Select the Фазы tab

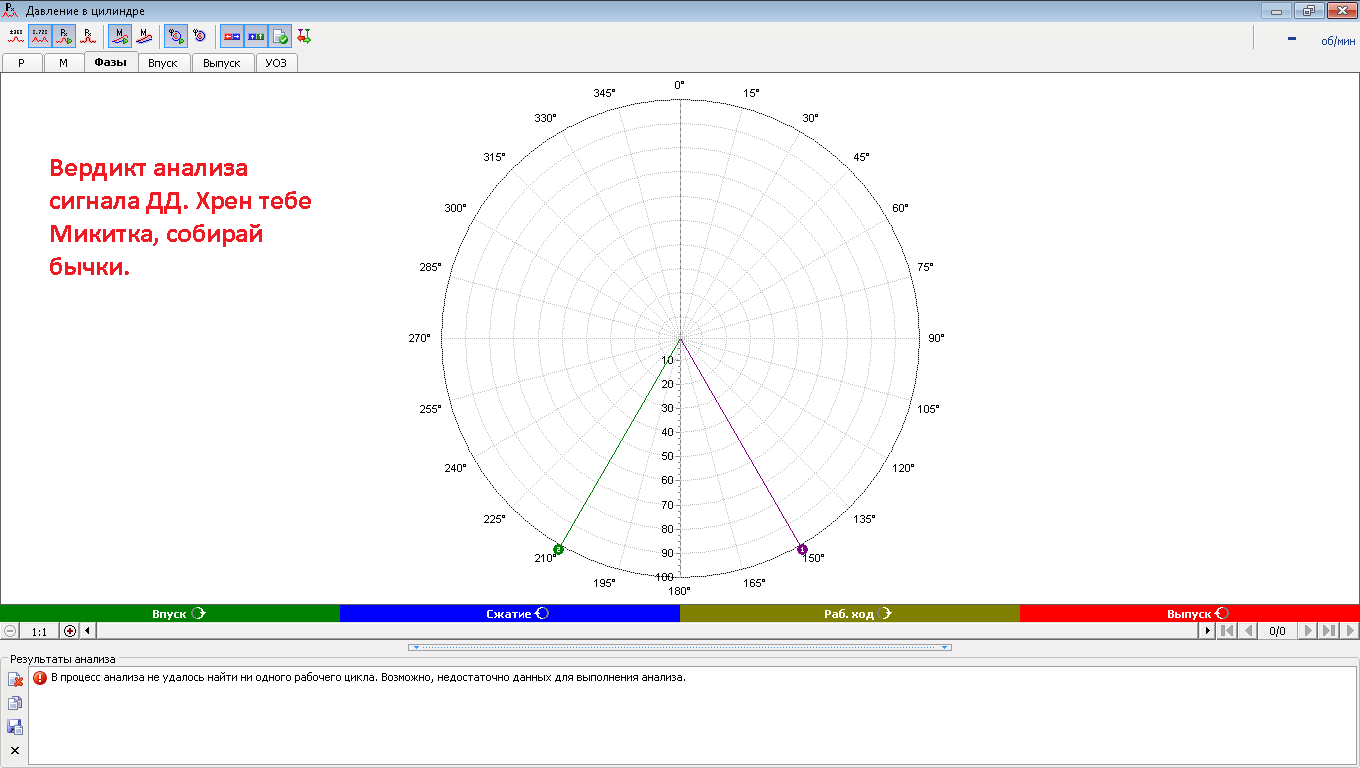(x=110, y=62)
